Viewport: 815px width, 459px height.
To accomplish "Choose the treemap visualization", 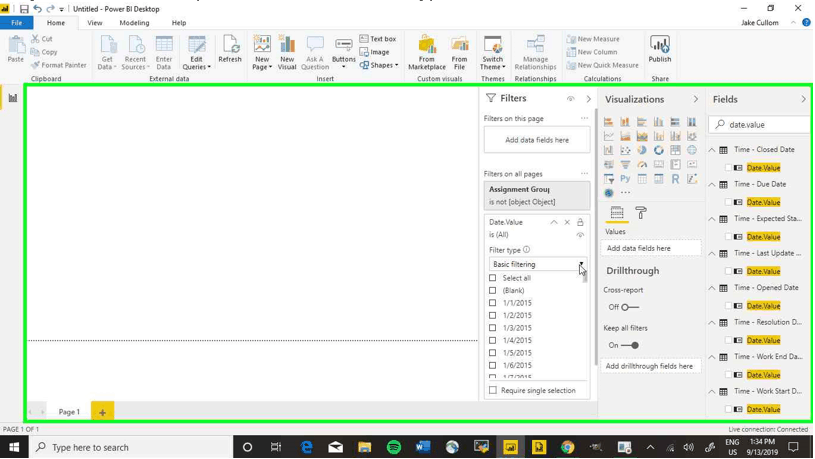I will point(675,150).
